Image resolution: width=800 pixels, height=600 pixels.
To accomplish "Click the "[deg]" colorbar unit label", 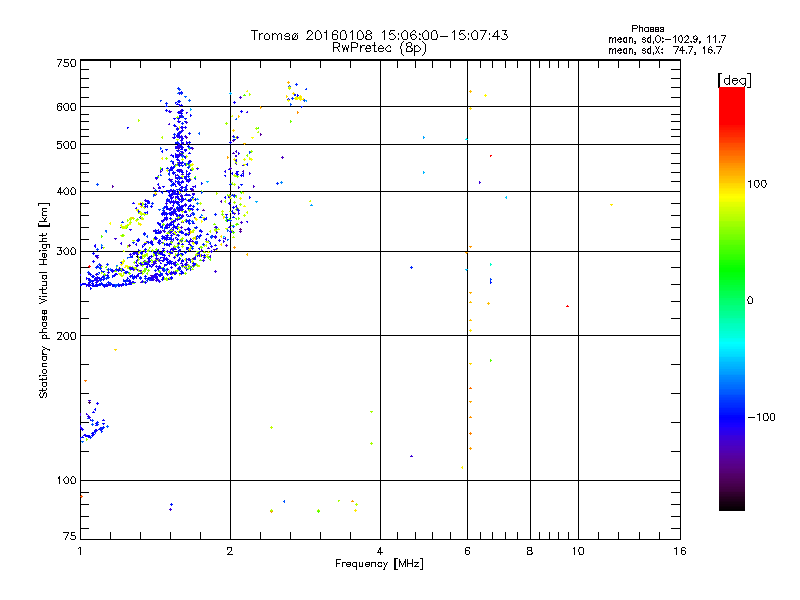I will (734, 80).
